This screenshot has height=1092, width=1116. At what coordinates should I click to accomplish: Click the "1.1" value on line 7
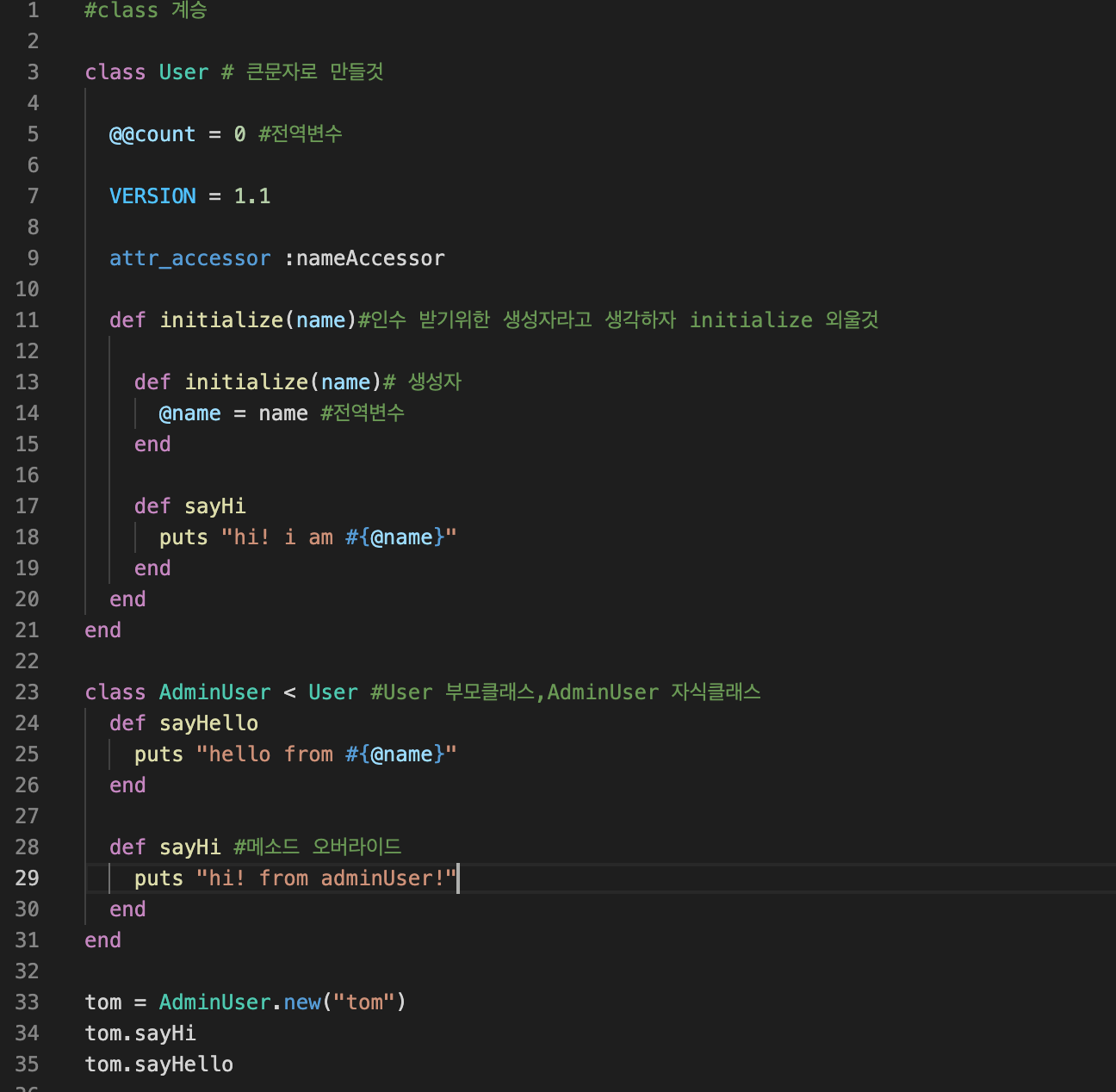click(x=252, y=196)
